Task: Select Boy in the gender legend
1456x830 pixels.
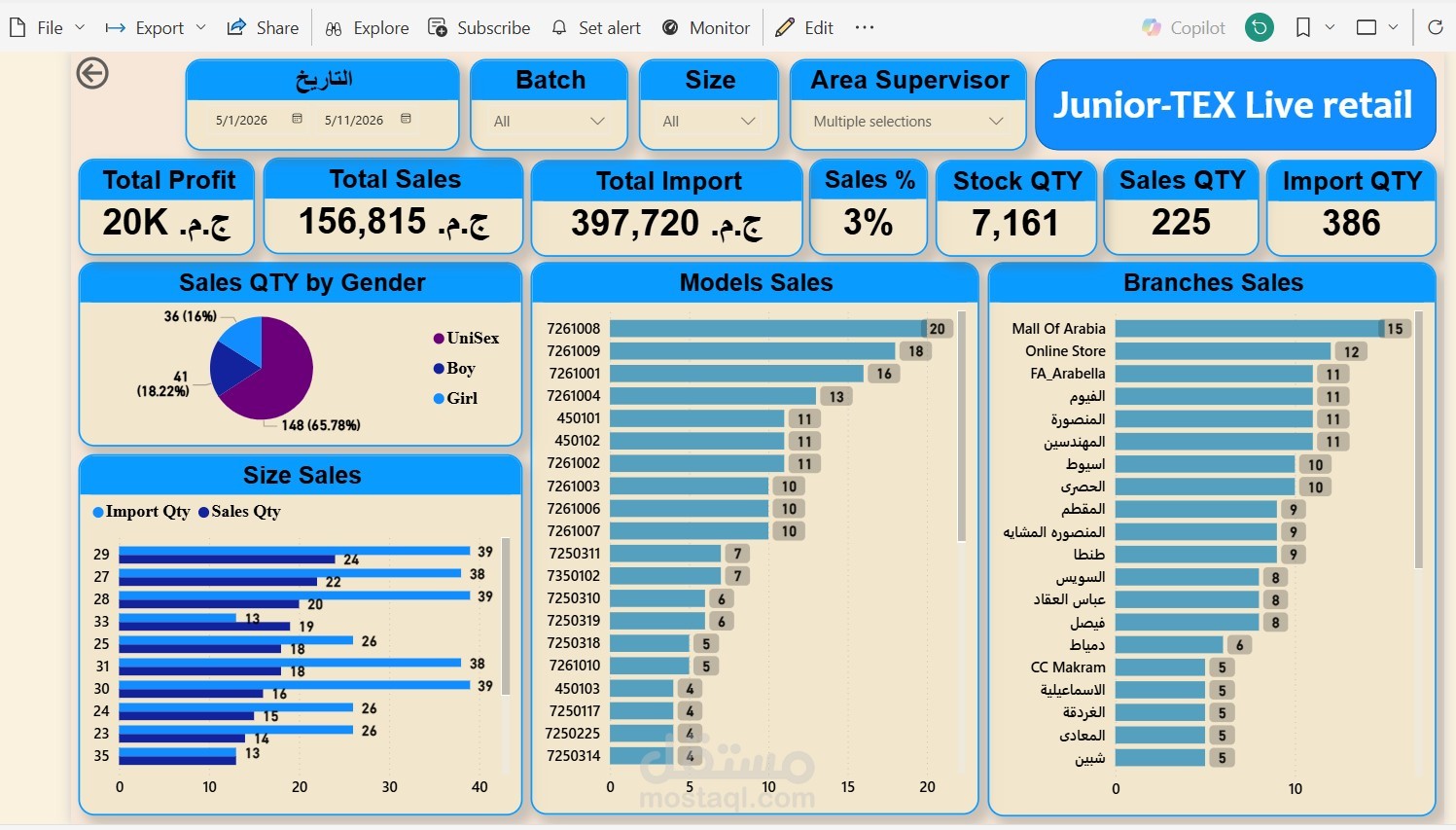Action: pyautogui.click(x=454, y=368)
